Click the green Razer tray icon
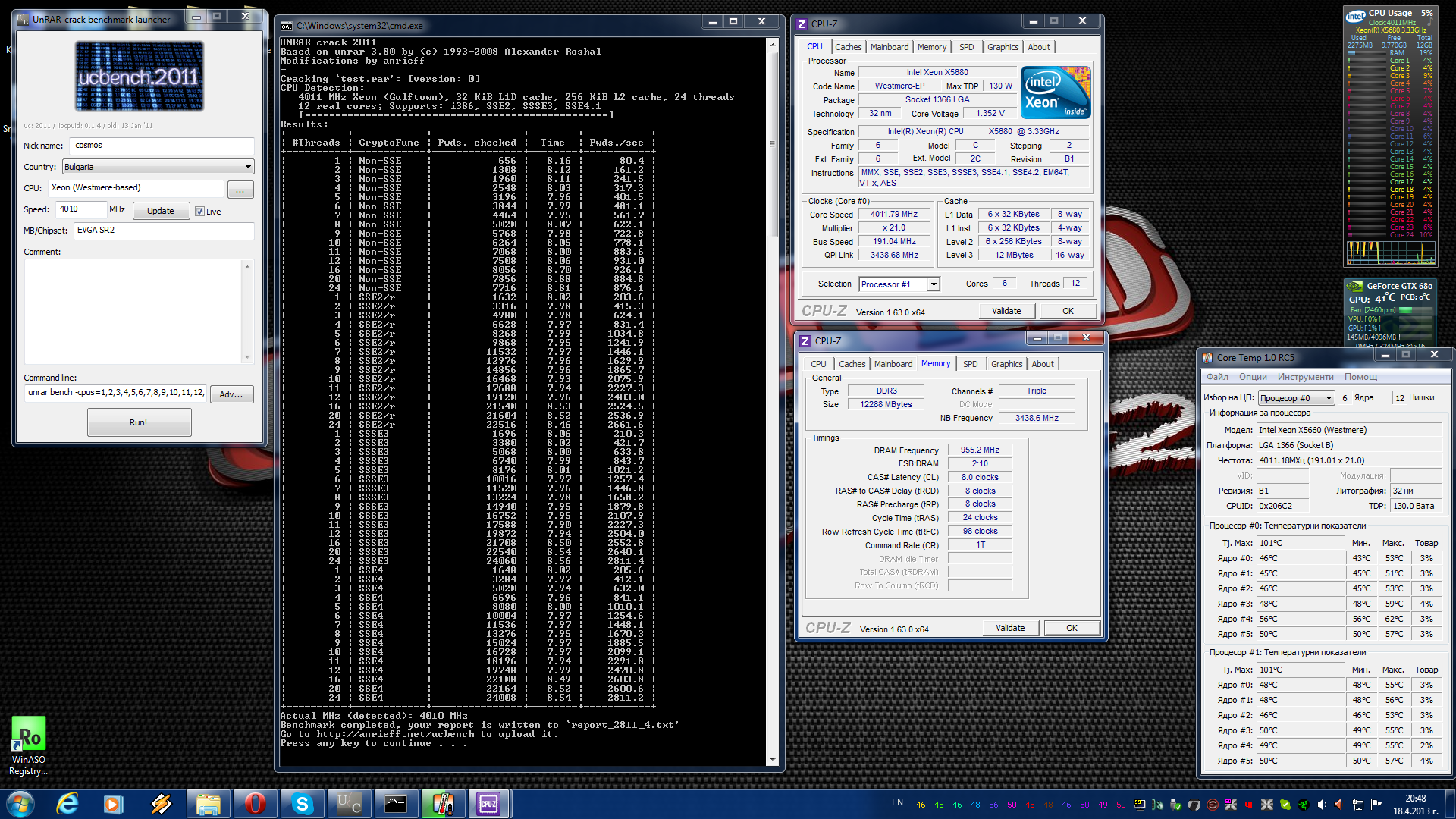 [1304, 805]
